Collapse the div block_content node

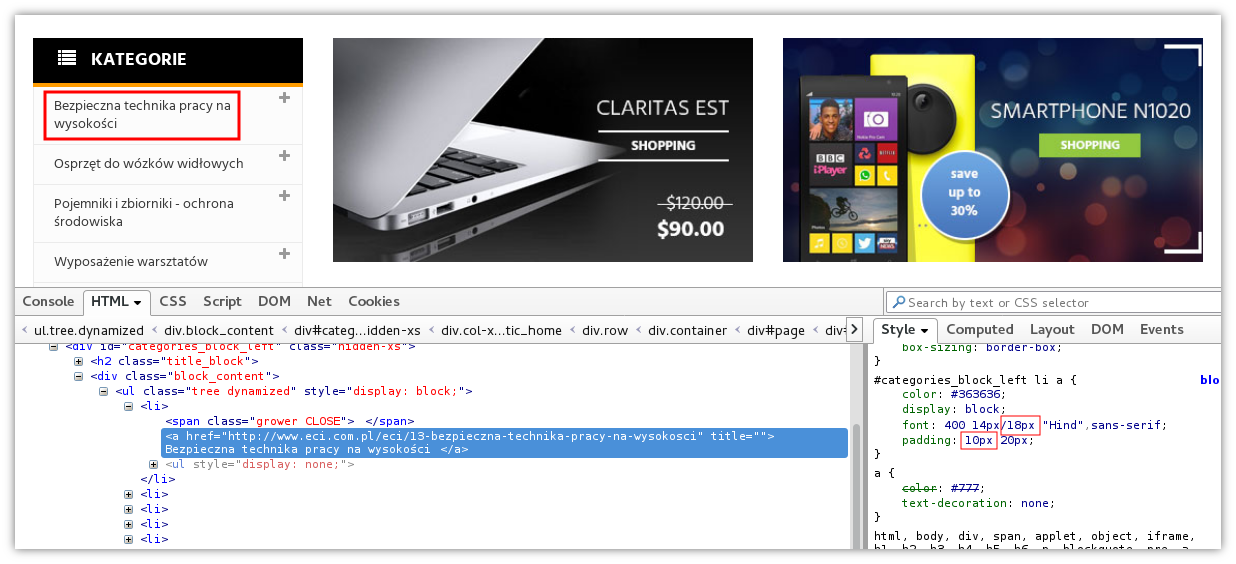click(x=78, y=376)
